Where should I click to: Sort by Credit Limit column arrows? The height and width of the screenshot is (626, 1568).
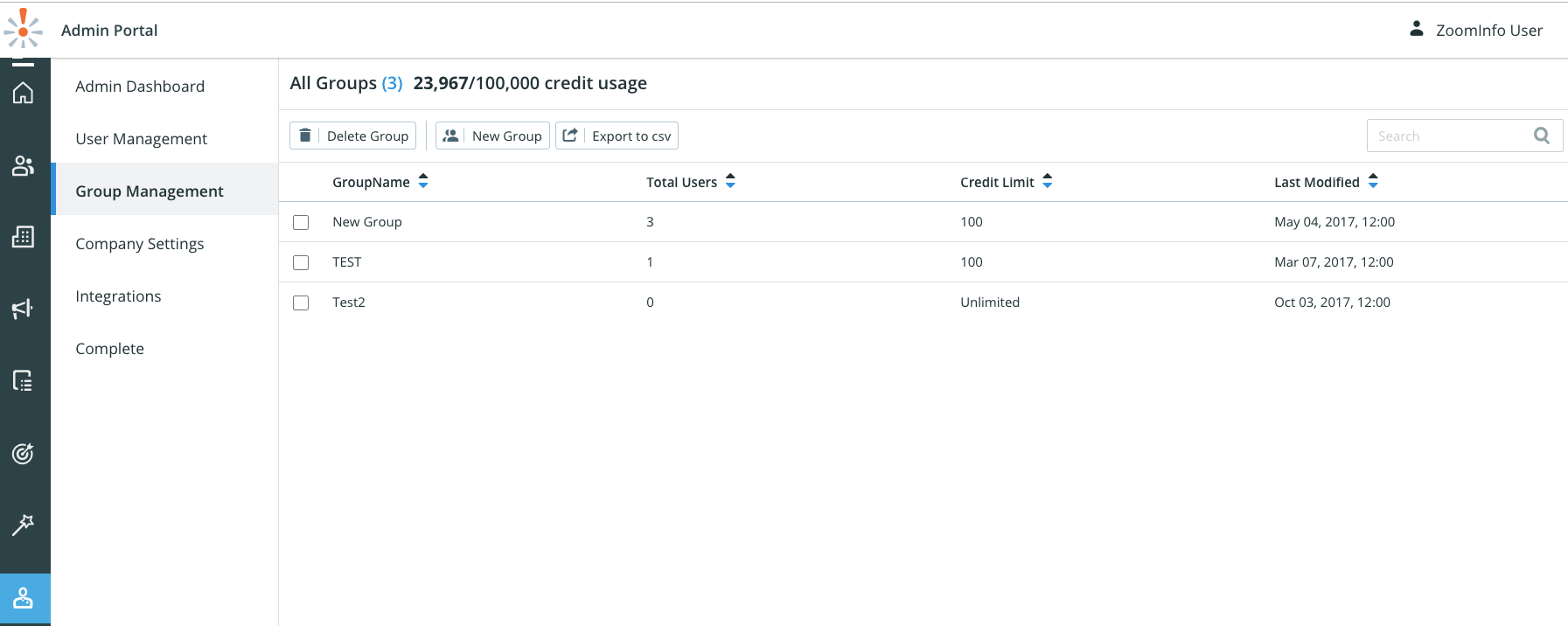pos(1048,181)
